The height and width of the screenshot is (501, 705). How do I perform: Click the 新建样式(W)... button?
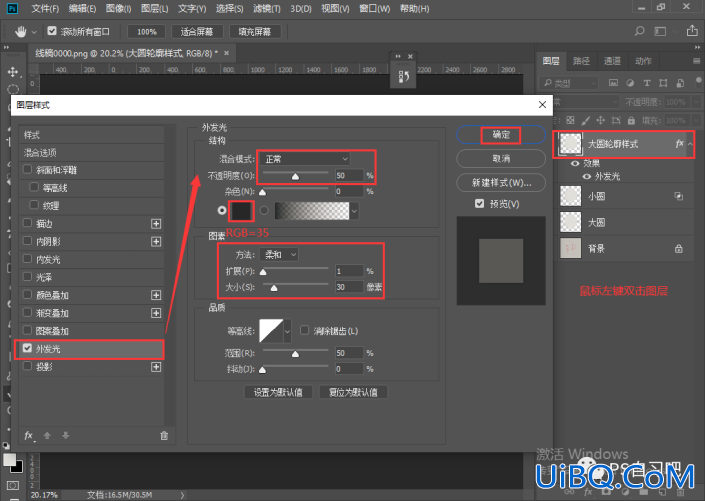tap(501, 183)
